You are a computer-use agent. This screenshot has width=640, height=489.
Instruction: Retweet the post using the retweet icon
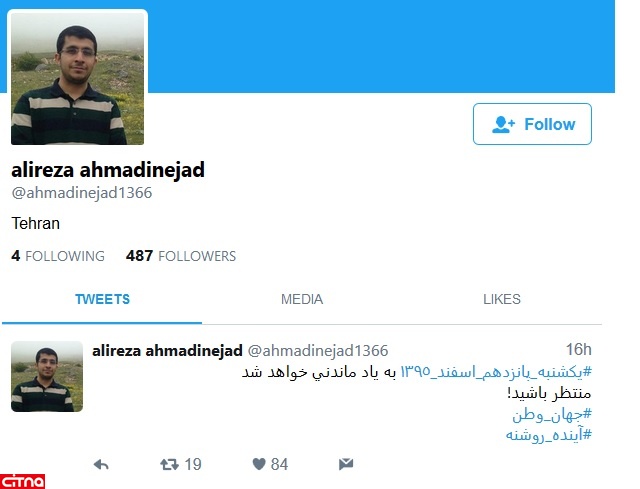coord(169,464)
